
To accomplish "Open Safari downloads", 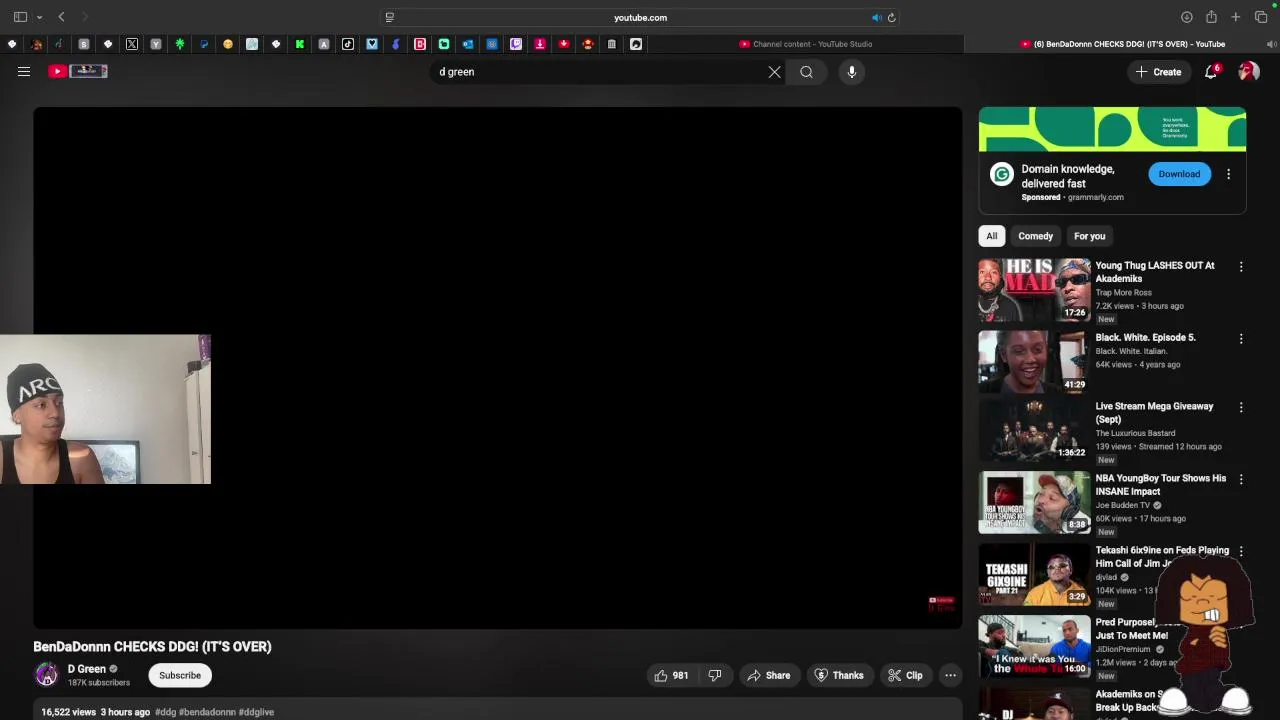I will click(x=1186, y=17).
